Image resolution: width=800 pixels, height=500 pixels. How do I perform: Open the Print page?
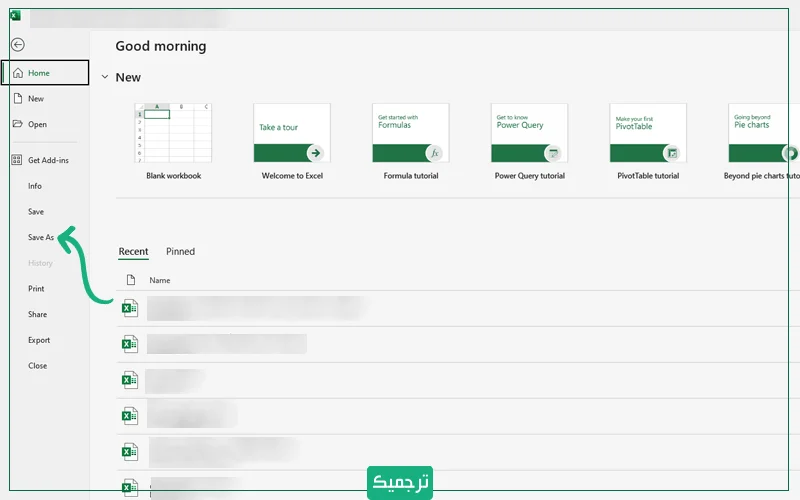36,288
